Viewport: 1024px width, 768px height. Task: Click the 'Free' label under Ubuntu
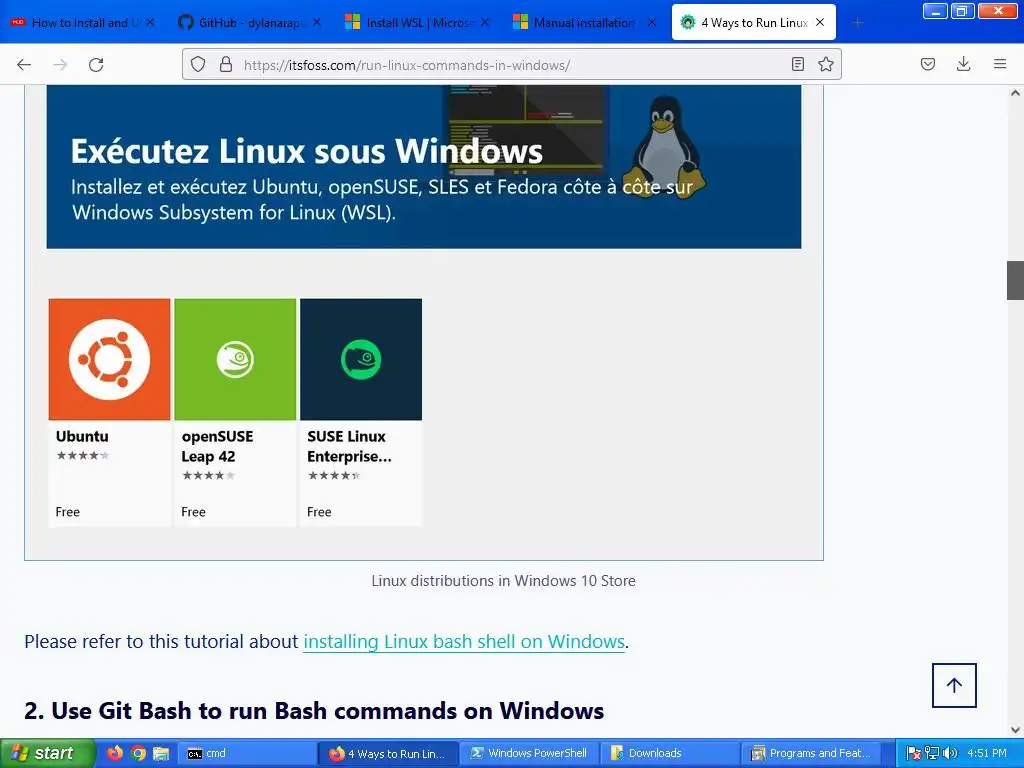[x=68, y=512]
